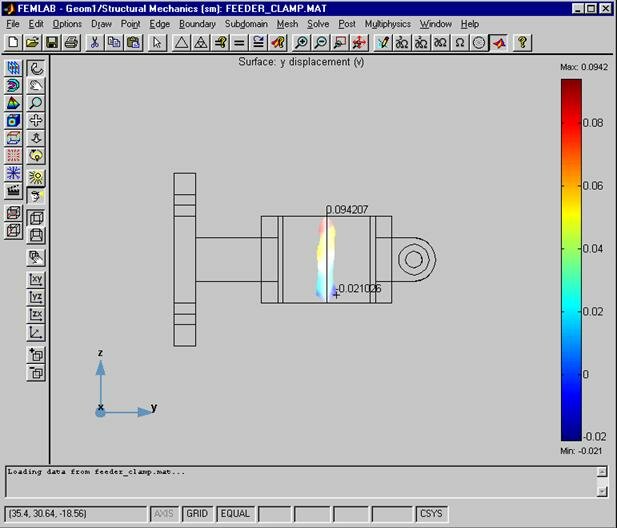
Task: Click the message log scroll down arrow
Action: point(602,491)
